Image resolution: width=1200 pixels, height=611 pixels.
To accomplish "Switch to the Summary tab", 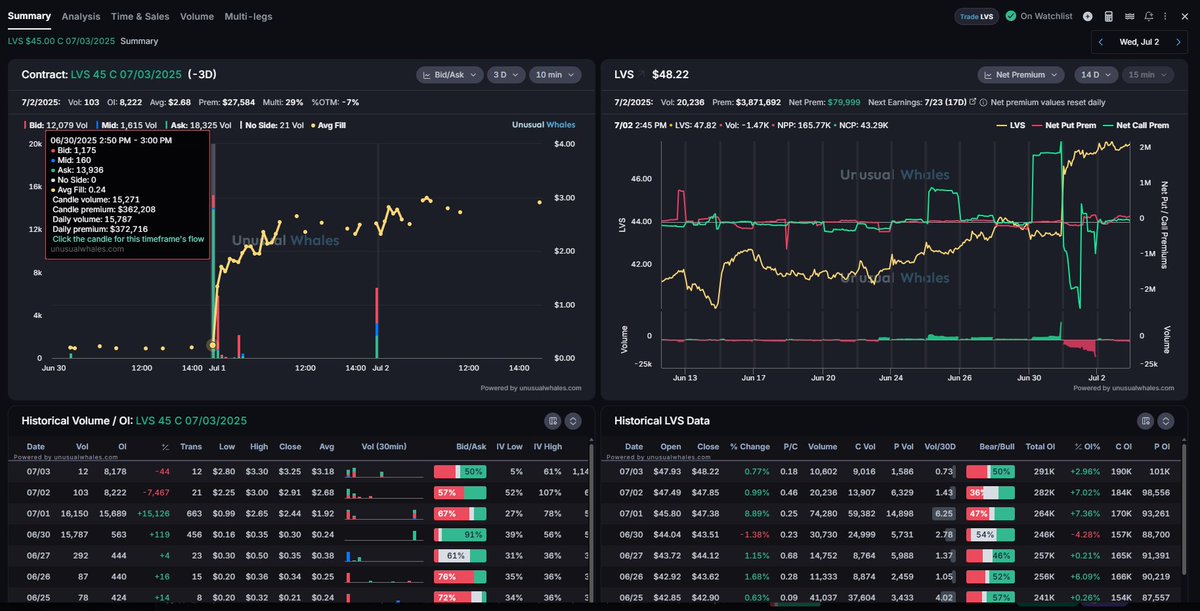I will click(29, 16).
